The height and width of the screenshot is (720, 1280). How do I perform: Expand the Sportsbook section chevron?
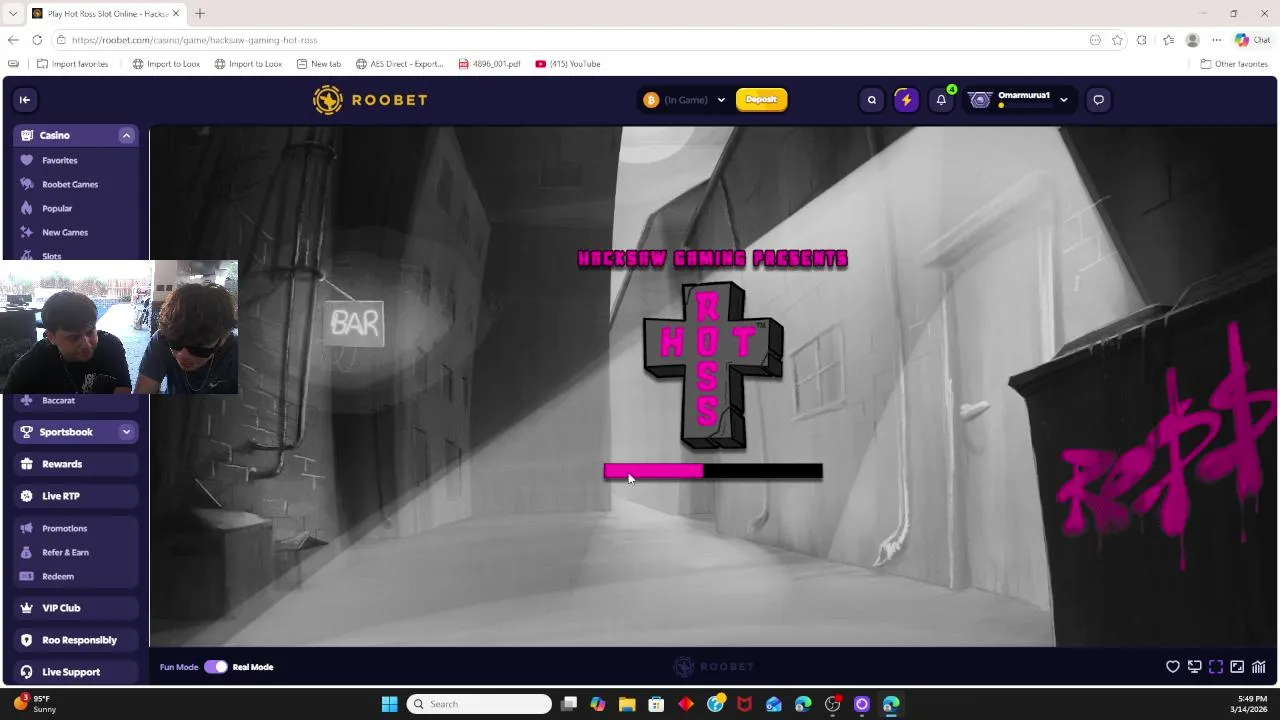[x=126, y=432]
